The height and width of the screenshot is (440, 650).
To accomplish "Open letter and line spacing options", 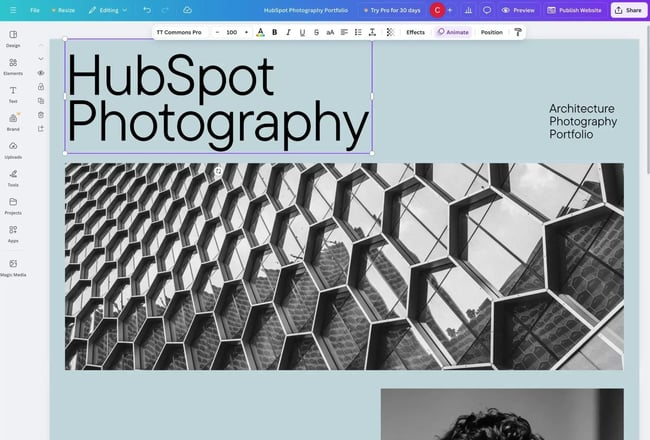I will [372, 32].
